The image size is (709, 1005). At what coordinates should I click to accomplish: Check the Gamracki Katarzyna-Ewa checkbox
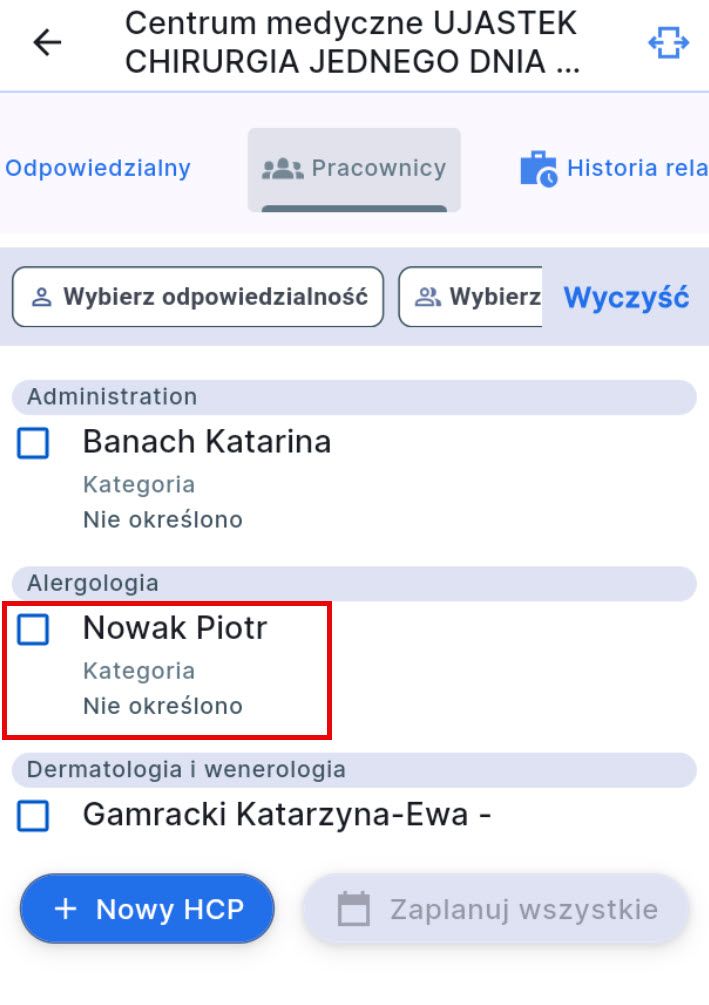click(34, 816)
